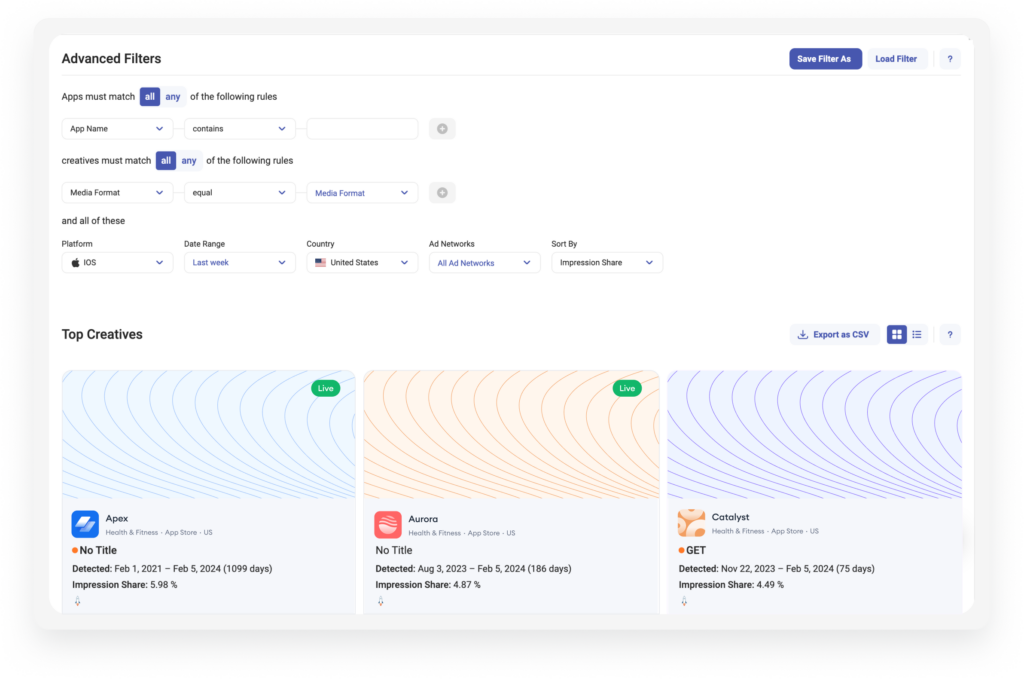
Task: Expand the Date Range 'Last week' dropdown
Action: (x=240, y=262)
